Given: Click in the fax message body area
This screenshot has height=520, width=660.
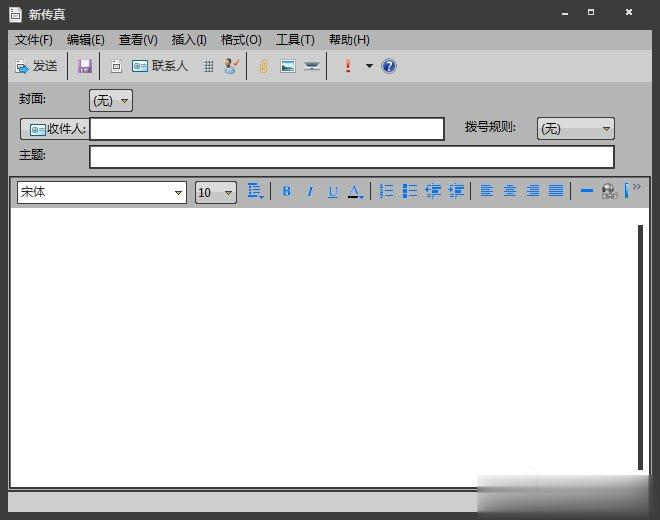Looking at the screenshot, I should pos(322,347).
